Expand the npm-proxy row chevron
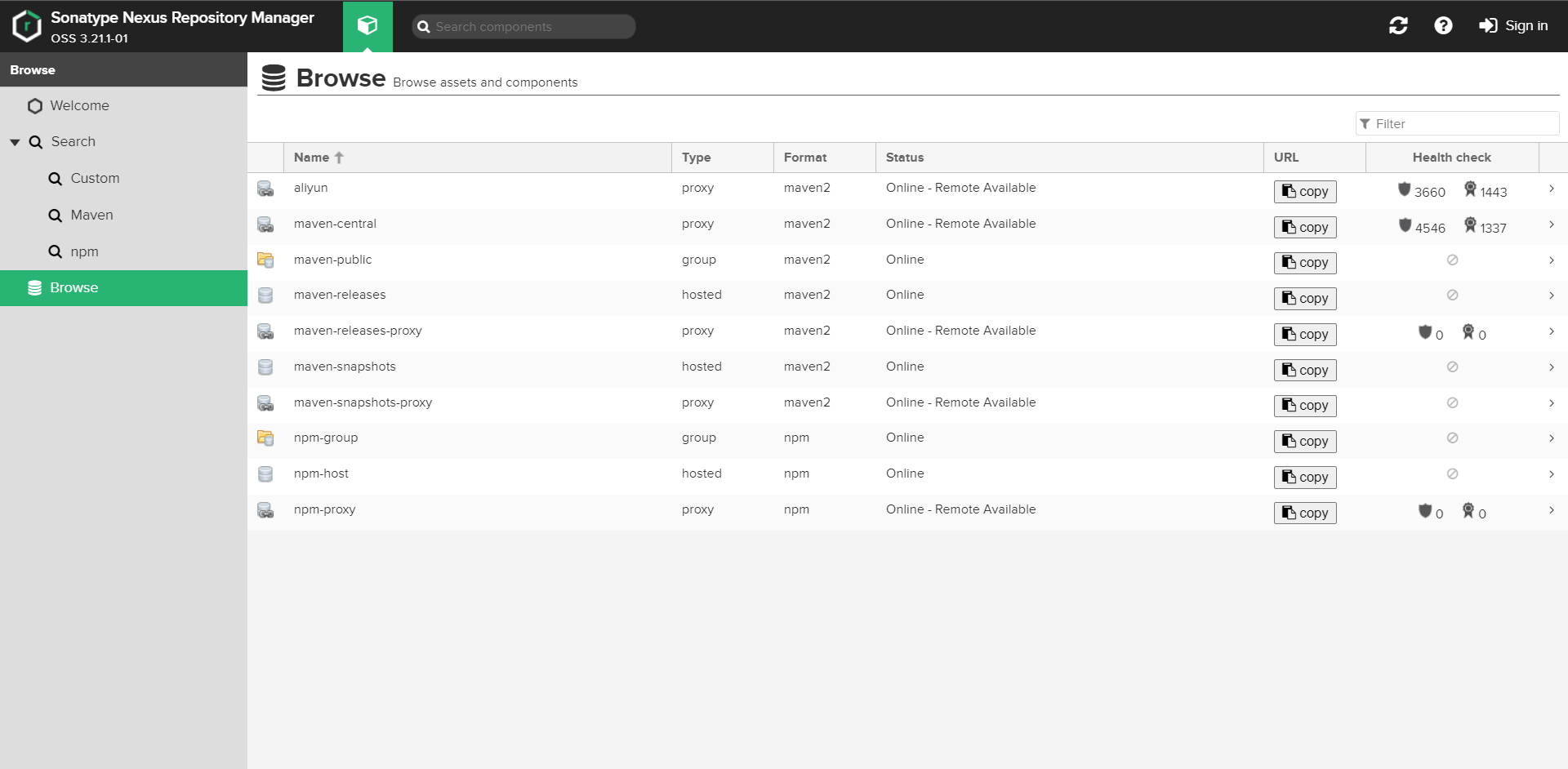The width and height of the screenshot is (1568, 769). [x=1552, y=510]
